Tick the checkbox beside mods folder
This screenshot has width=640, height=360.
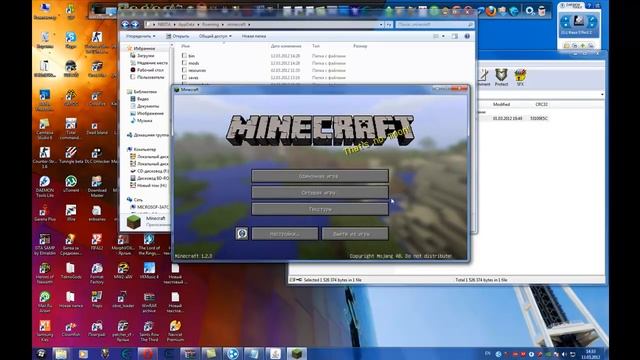(184, 63)
